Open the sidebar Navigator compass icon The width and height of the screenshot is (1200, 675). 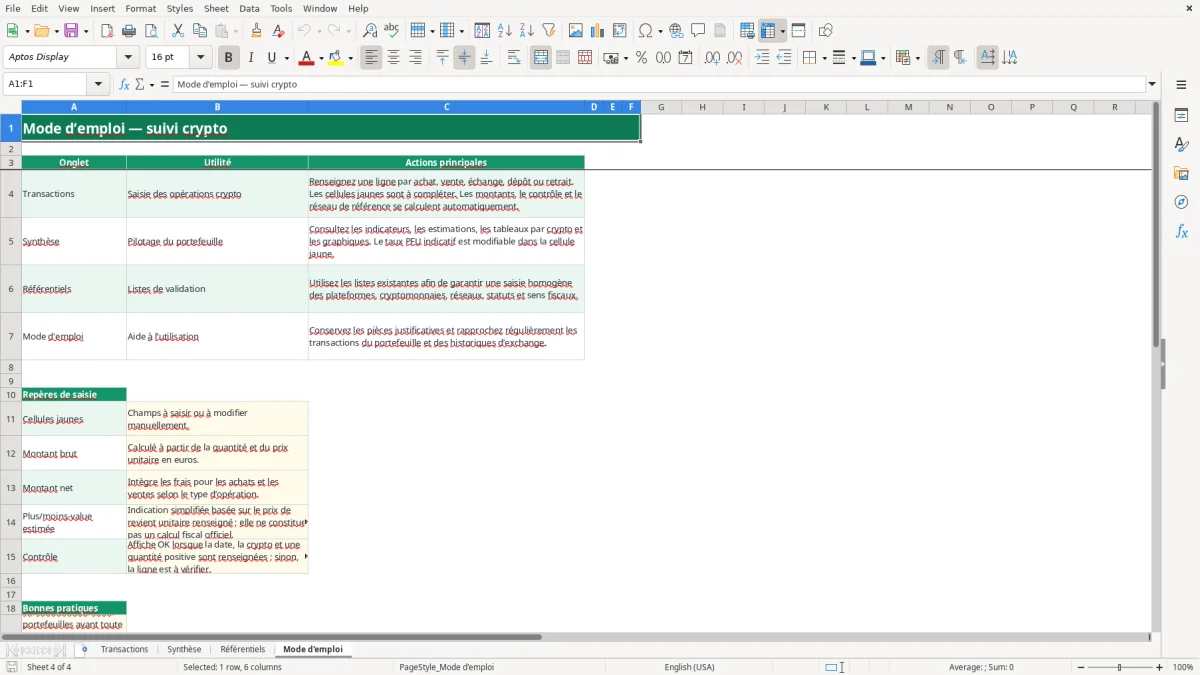pos(1181,202)
